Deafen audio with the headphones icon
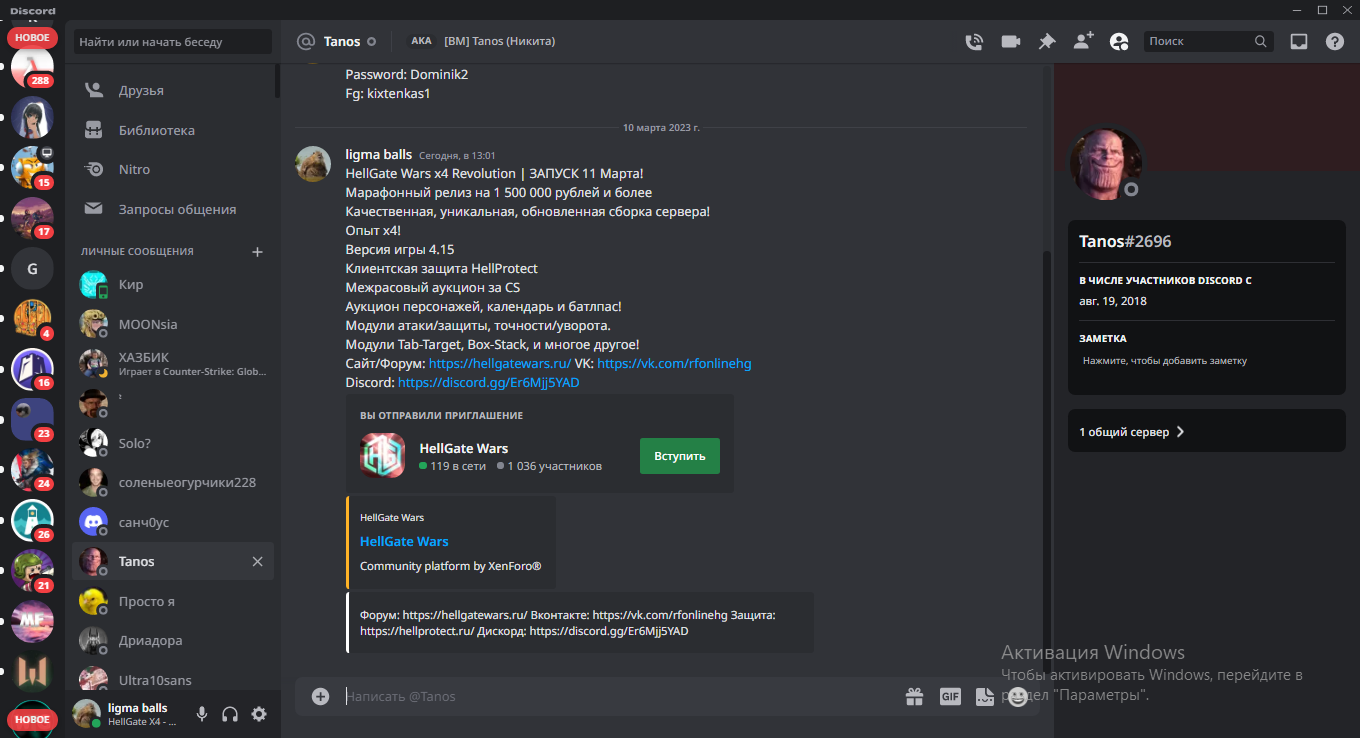Image resolution: width=1360 pixels, height=738 pixels. click(x=230, y=714)
